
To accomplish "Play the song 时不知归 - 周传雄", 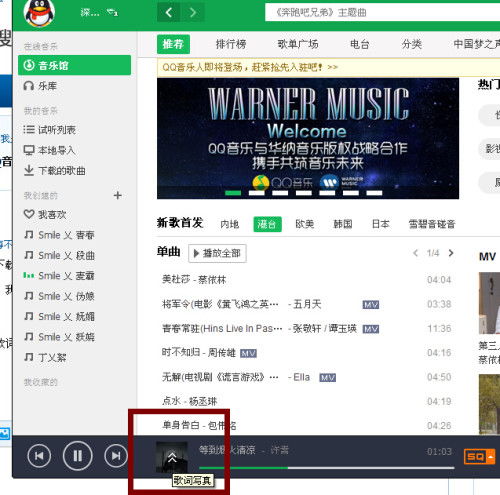I will (x=199, y=352).
